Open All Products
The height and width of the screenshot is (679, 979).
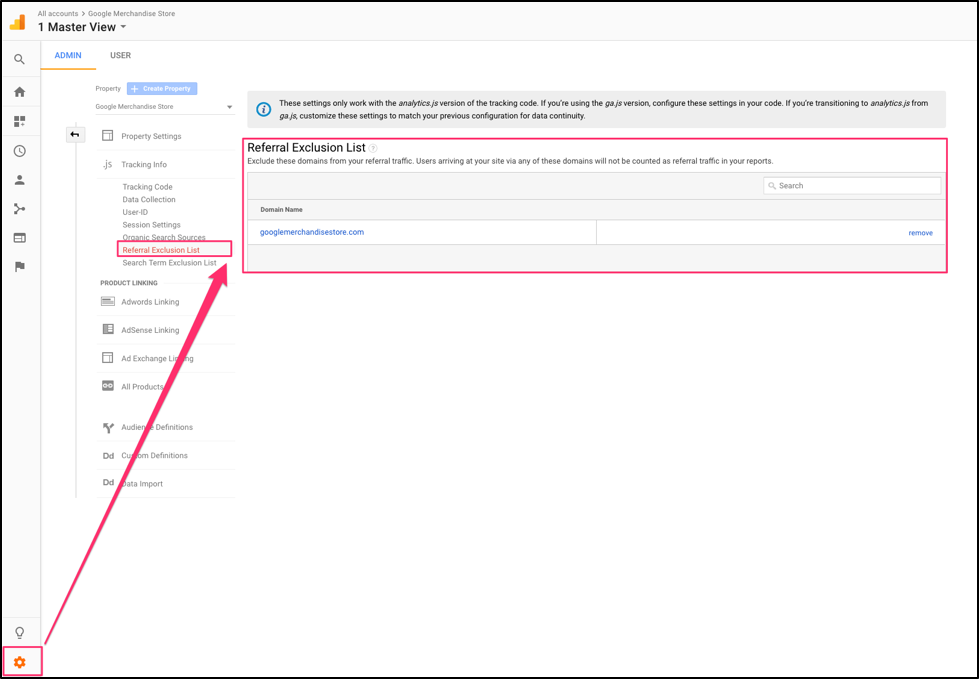pos(142,387)
